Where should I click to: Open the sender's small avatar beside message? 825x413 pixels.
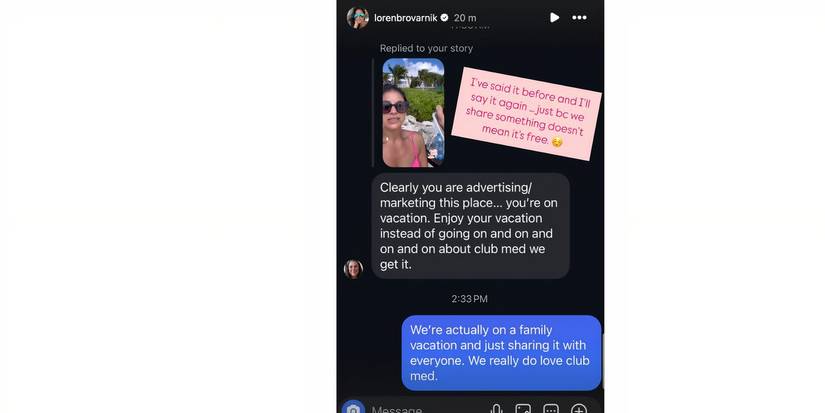coord(353,269)
